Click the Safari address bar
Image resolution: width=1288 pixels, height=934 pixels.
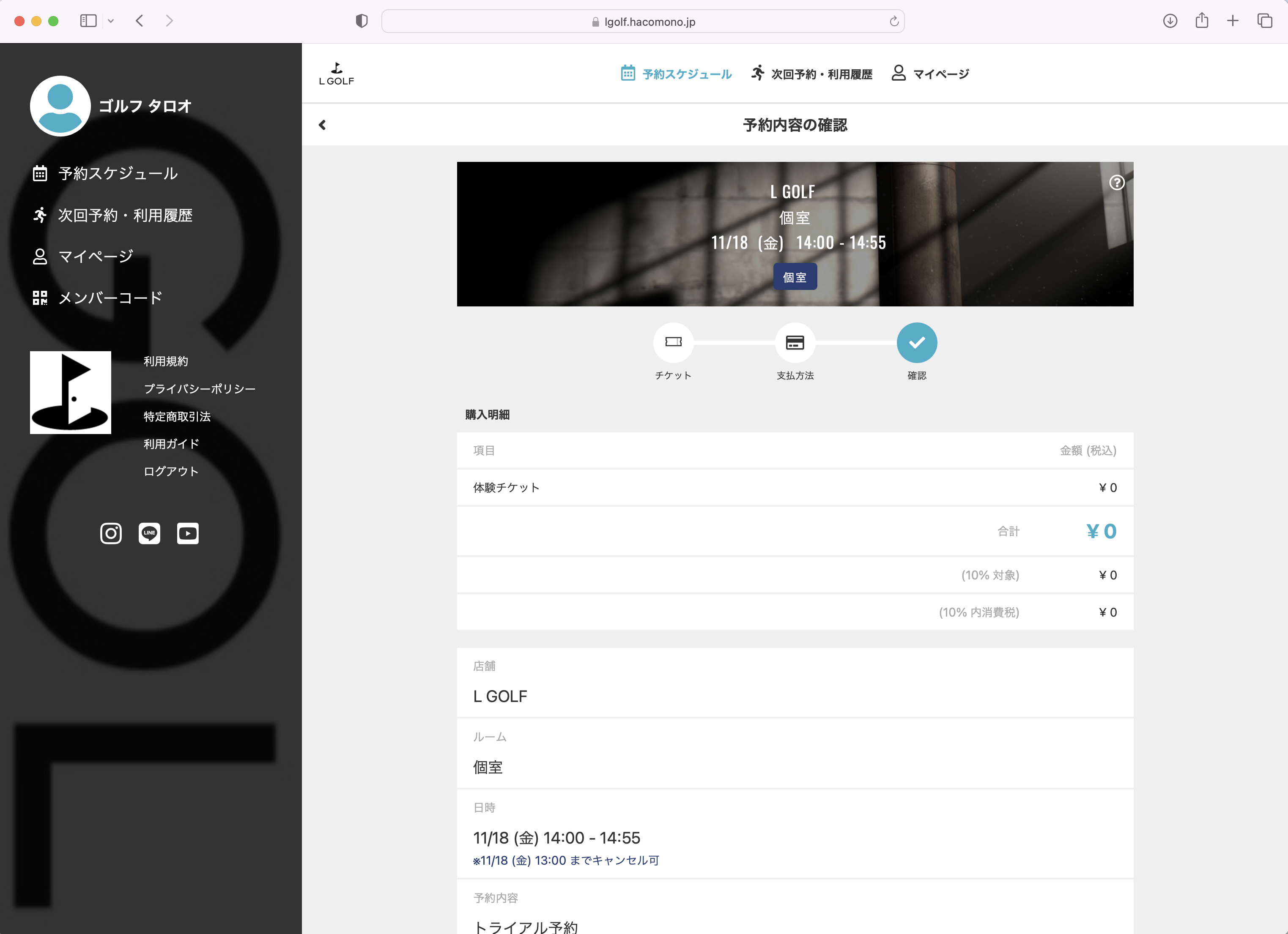(642, 22)
